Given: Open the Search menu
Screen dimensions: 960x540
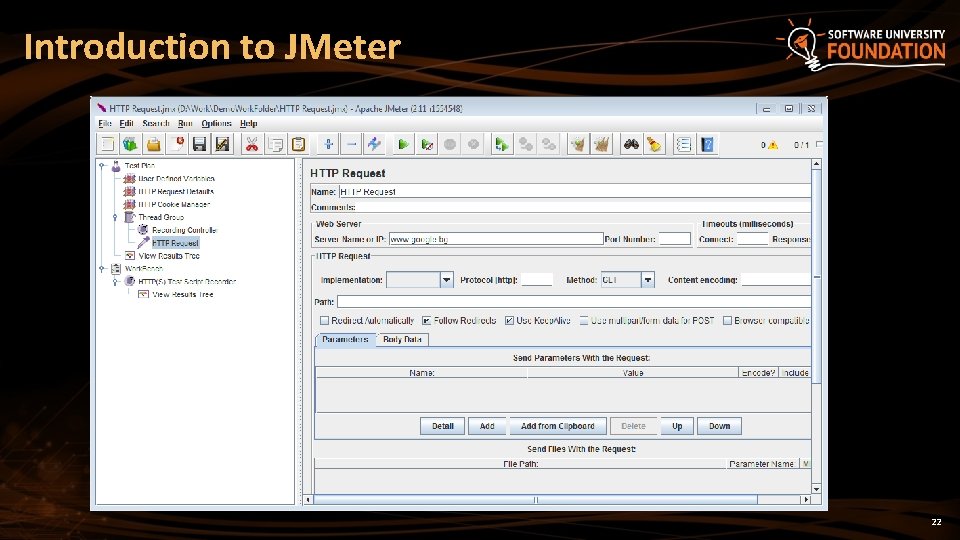Looking at the screenshot, I should pos(156,124).
